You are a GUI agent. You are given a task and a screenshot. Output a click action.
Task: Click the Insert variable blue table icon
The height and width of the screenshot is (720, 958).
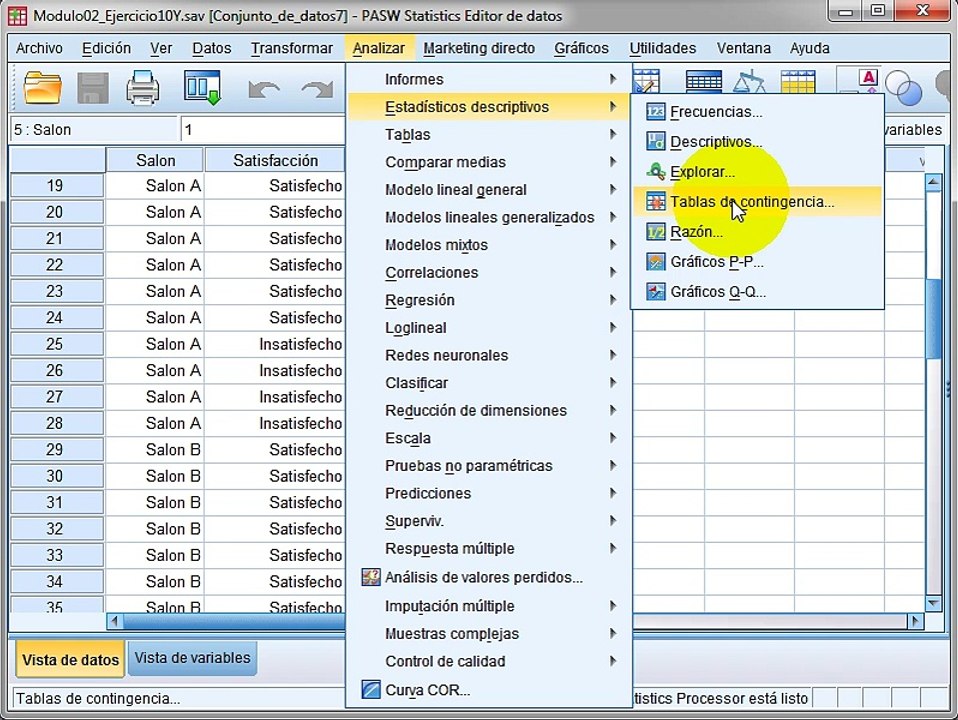pos(704,81)
